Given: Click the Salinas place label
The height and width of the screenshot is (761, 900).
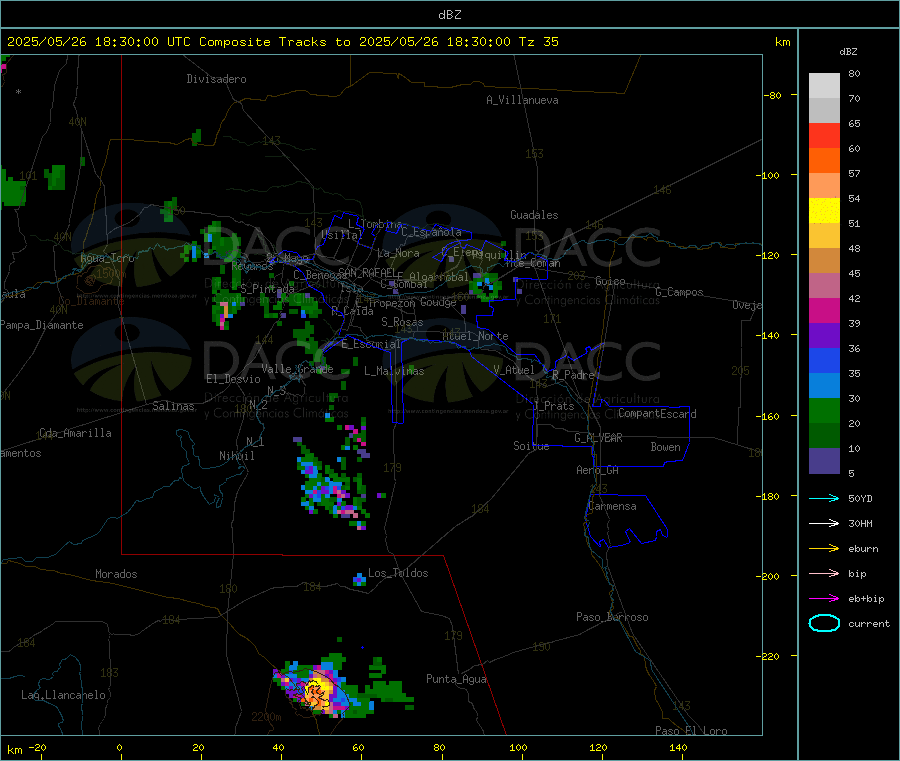Looking at the screenshot, I should click(x=173, y=406).
